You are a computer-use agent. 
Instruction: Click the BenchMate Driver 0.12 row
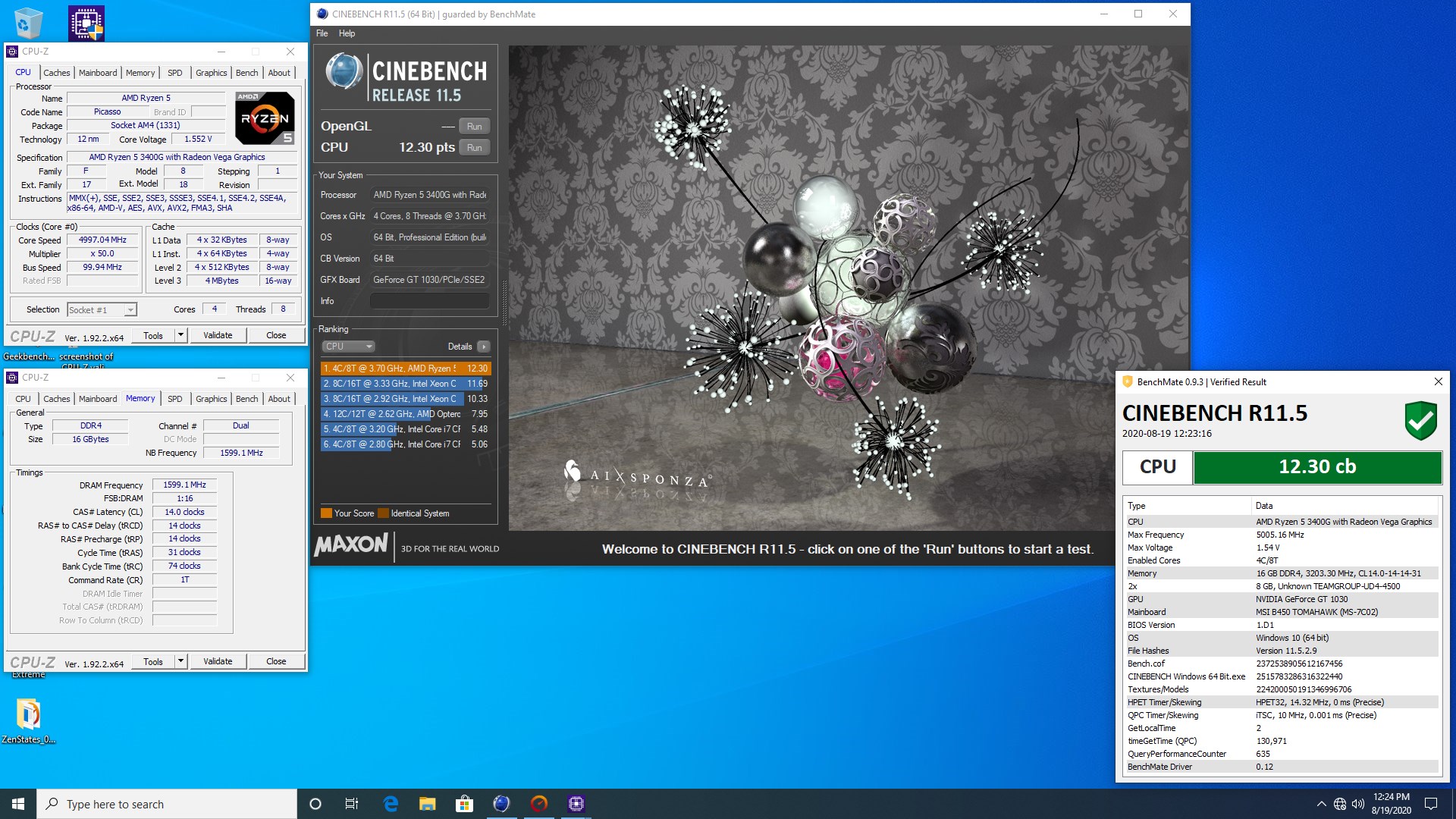(1281, 767)
